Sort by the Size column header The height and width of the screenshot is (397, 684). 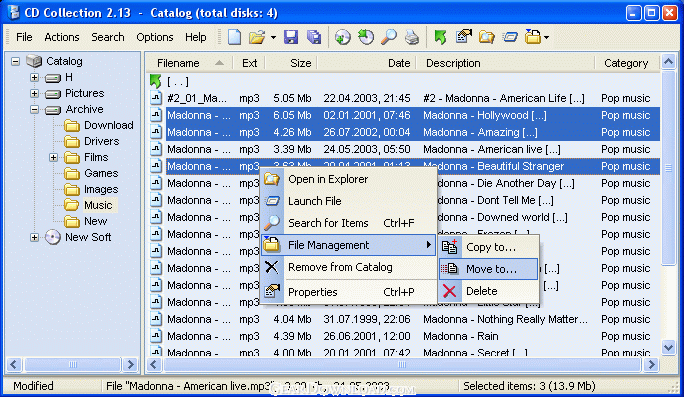pyautogui.click(x=291, y=63)
